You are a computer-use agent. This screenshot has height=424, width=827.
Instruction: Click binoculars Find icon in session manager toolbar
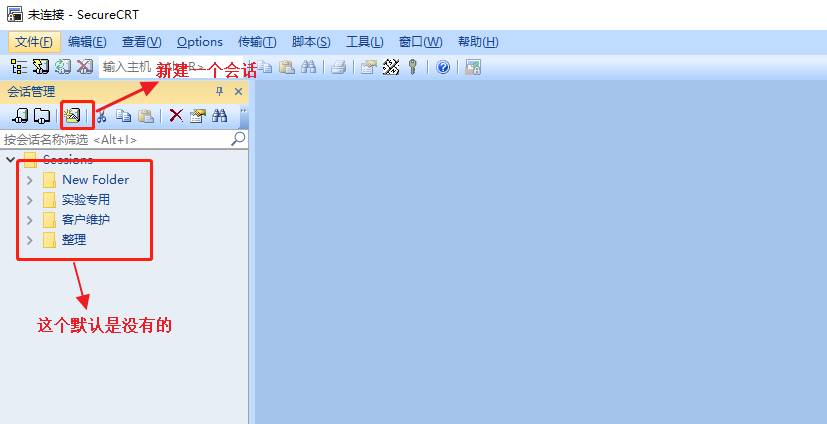tap(219, 115)
